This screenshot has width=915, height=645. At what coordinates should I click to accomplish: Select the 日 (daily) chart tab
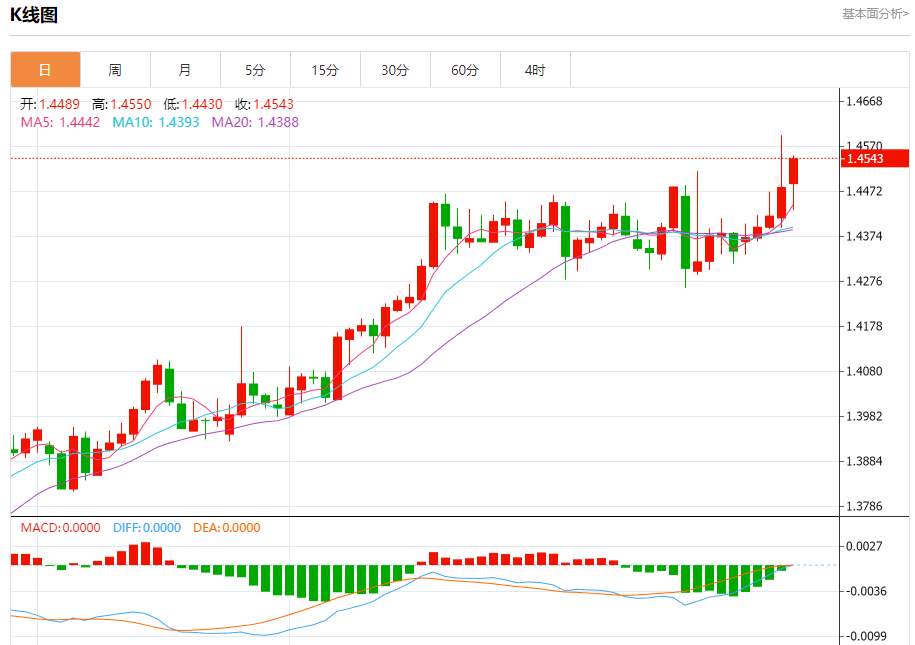(x=46, y=70)
